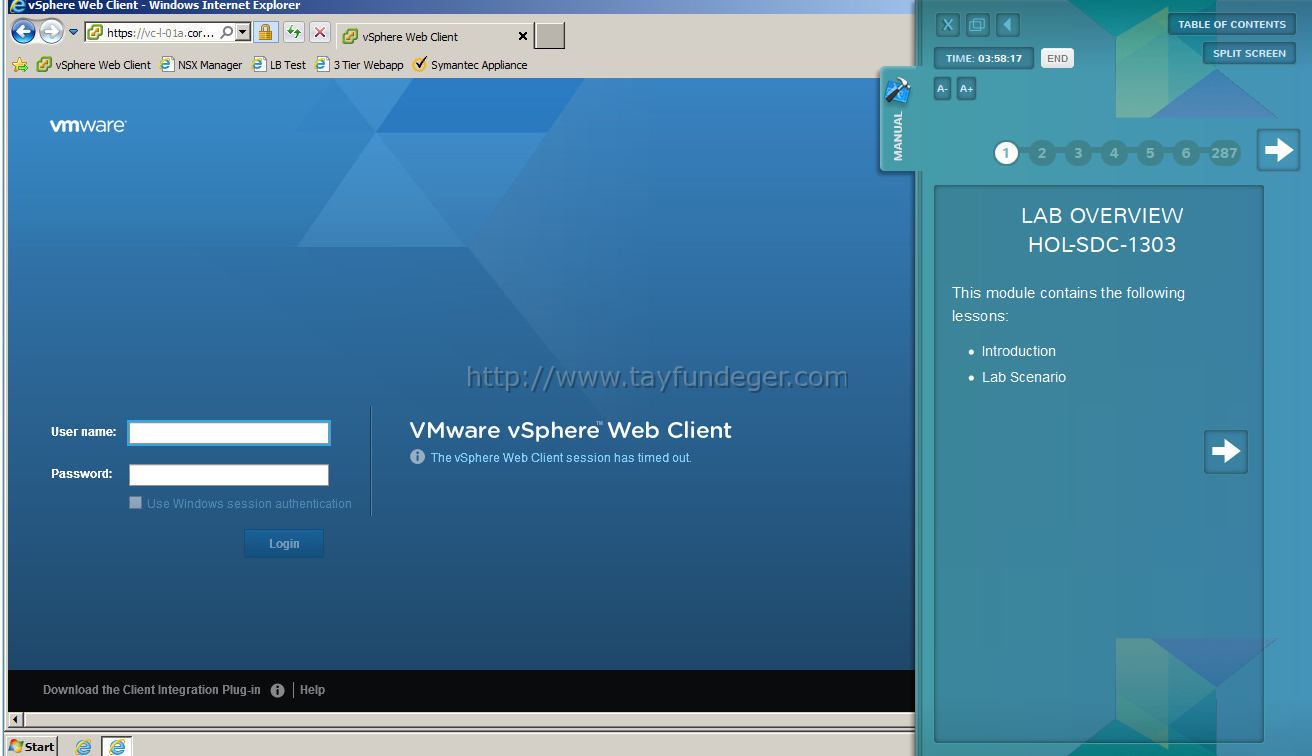Click the search magnifier in address bar
1312x756 pixels.
click(227, 33)
